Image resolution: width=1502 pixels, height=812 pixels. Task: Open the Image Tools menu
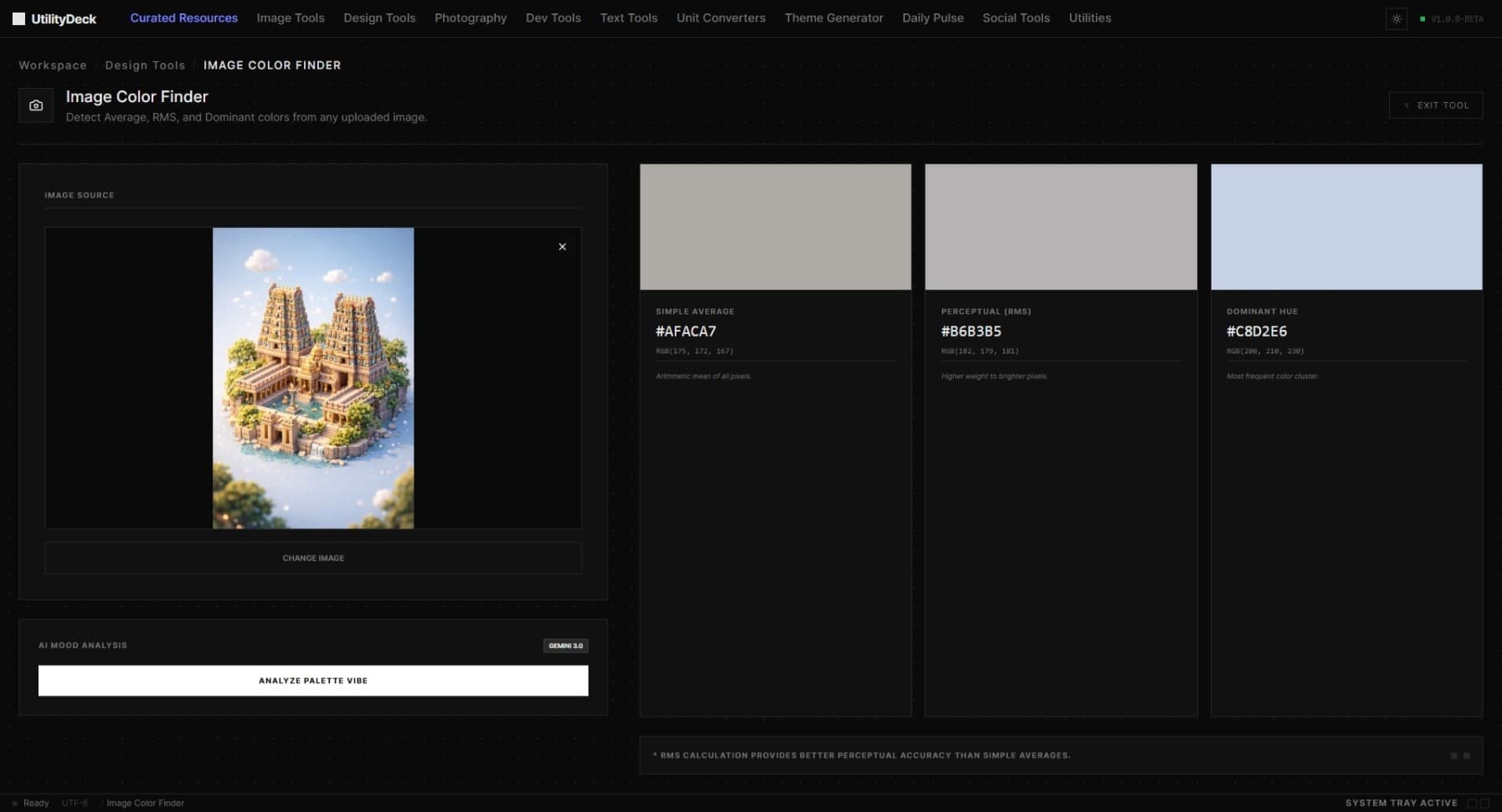click(x=291, y=18)
